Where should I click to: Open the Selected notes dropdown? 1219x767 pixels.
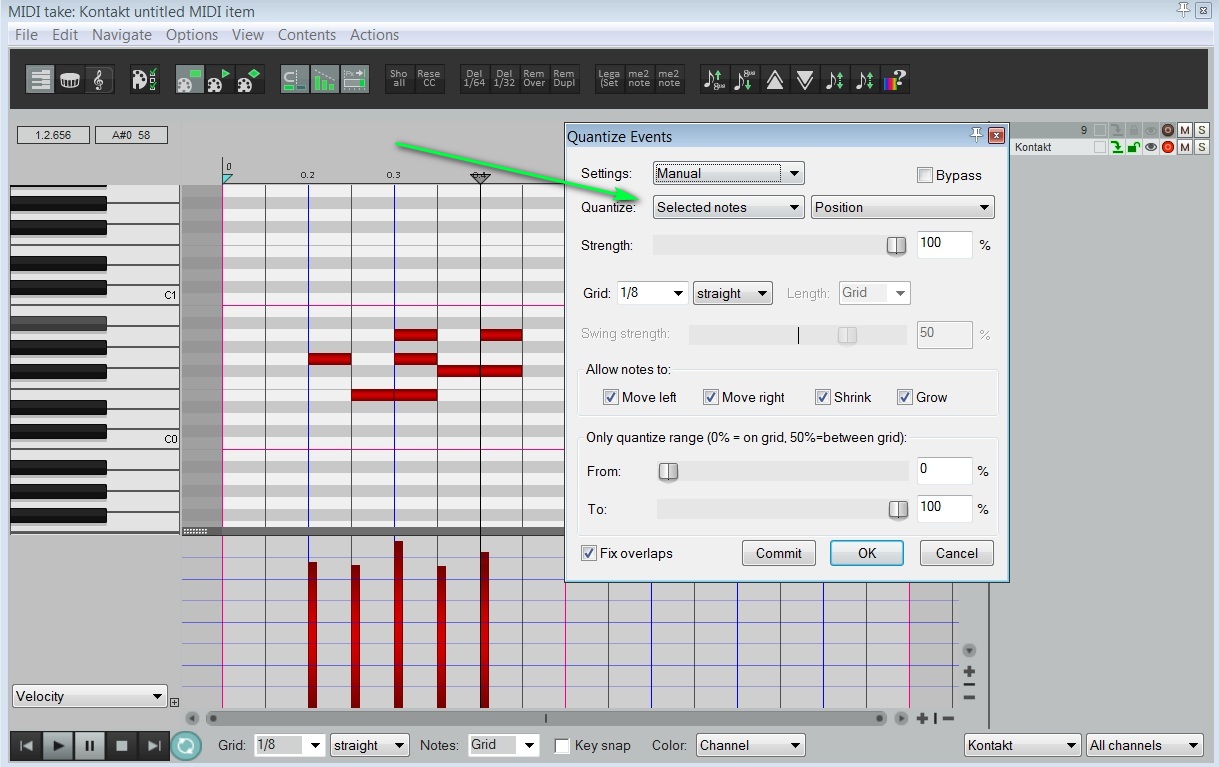pos(728,207)
